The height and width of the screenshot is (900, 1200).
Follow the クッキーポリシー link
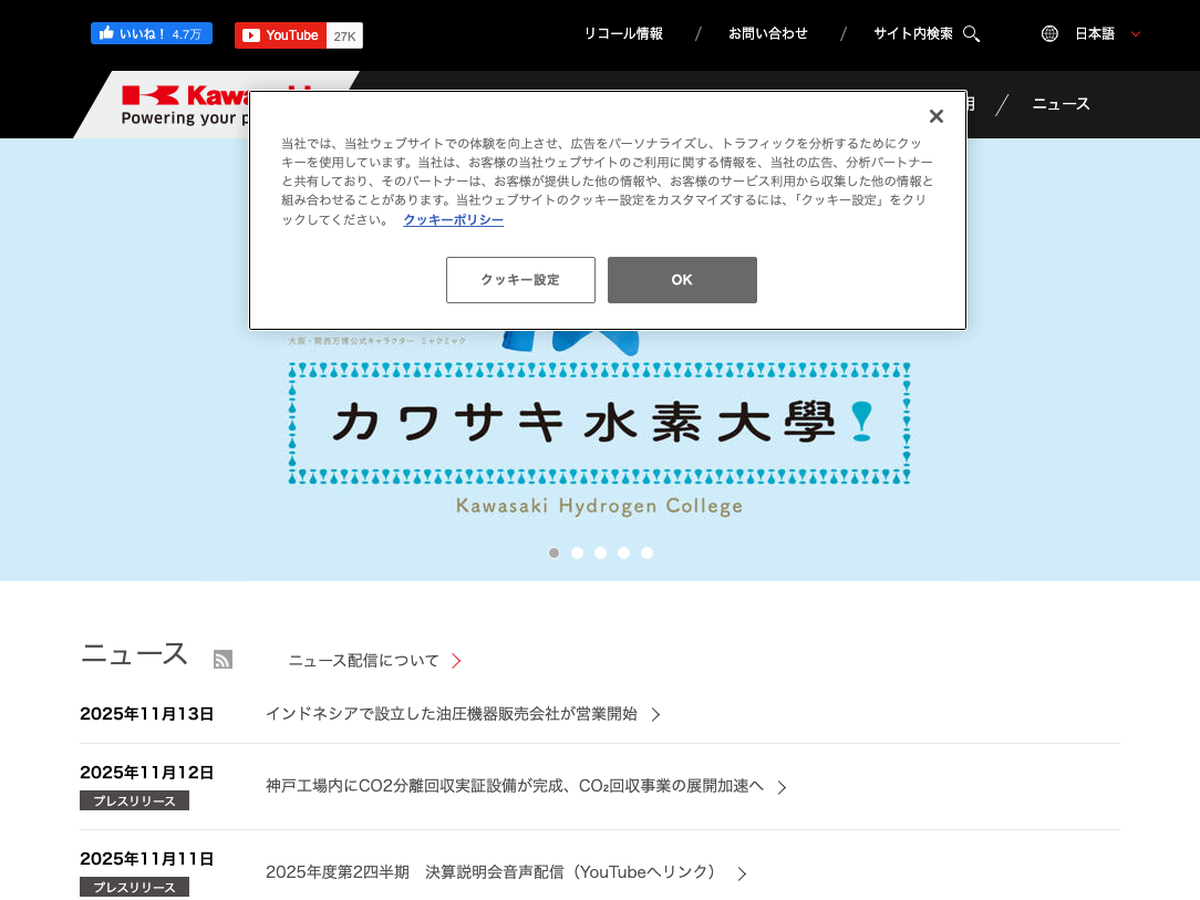coord(453,220)
